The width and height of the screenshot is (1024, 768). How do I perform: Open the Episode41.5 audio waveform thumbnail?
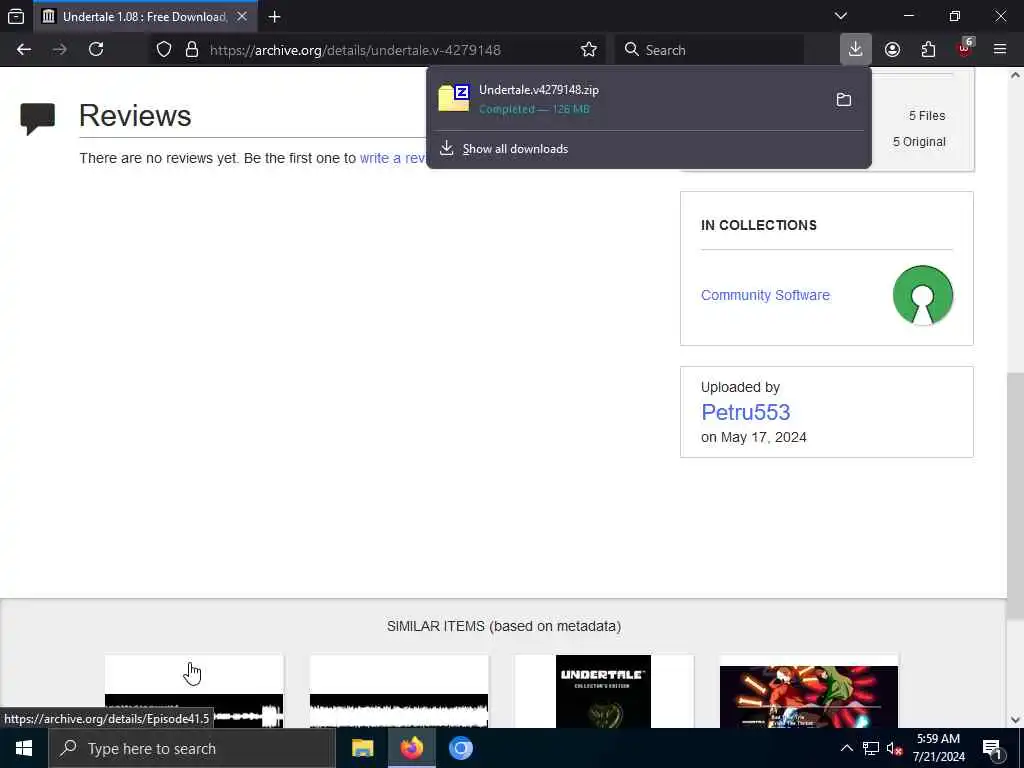[194, 692]
